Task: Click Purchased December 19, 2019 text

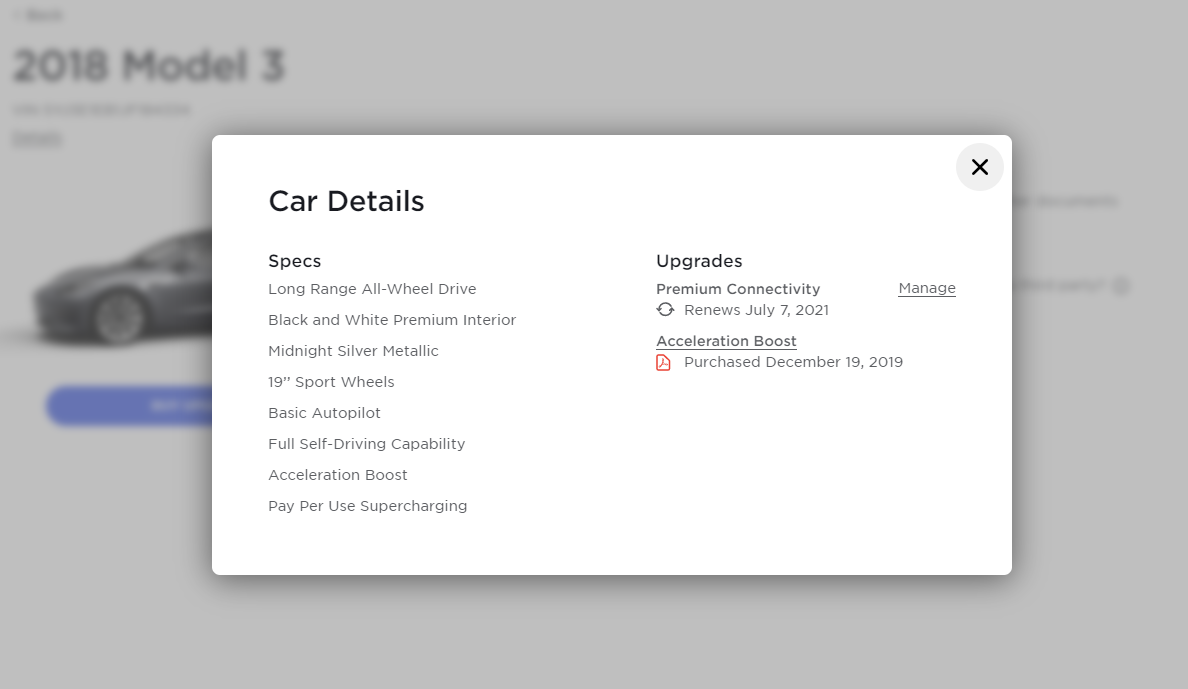Action: pos(793,362)
